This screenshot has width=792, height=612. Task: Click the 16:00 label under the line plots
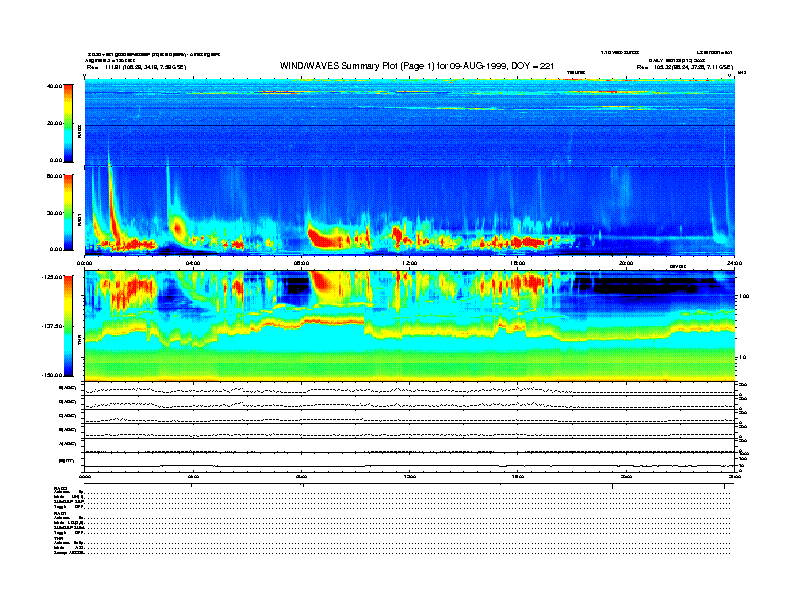pyautogui.click(x=518, y=476)
